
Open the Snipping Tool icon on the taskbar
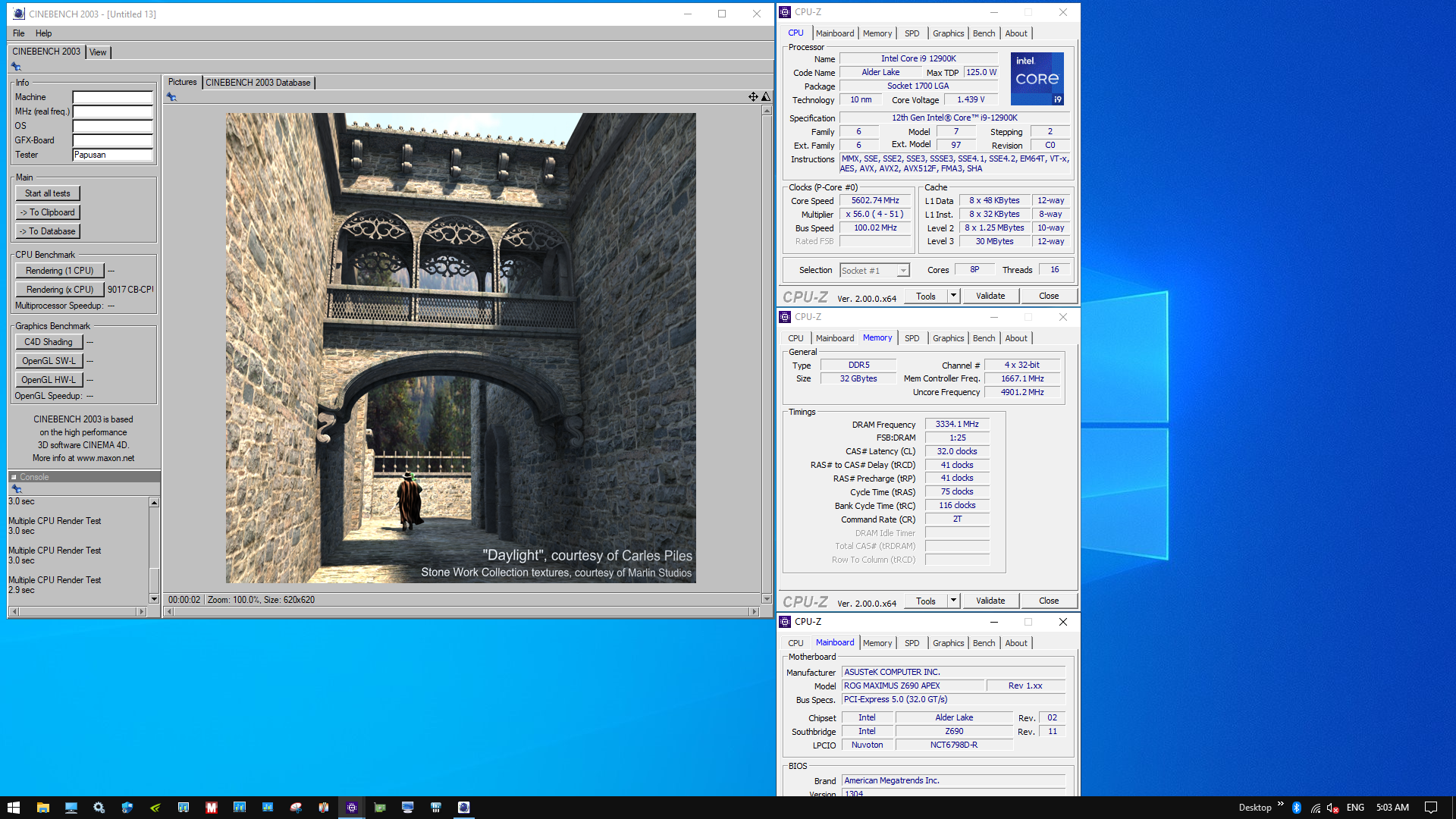tap(295, 808)
